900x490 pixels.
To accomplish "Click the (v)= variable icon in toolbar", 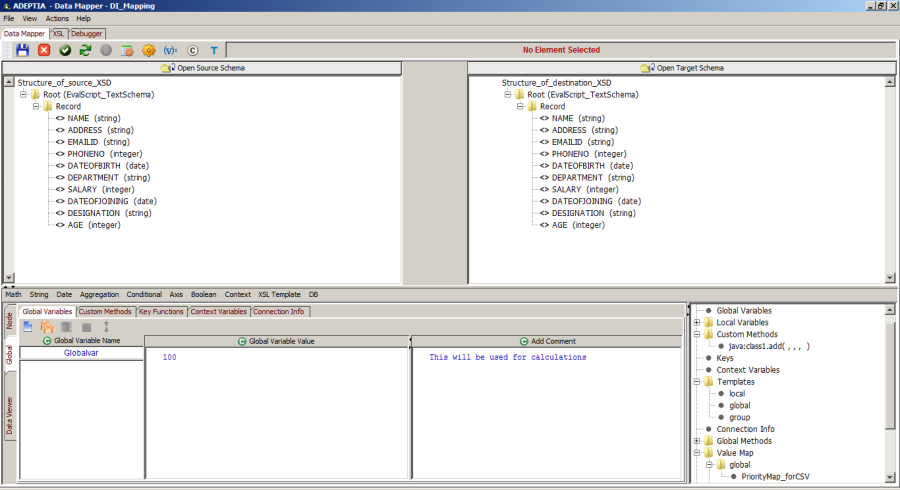I will [170, 50].
